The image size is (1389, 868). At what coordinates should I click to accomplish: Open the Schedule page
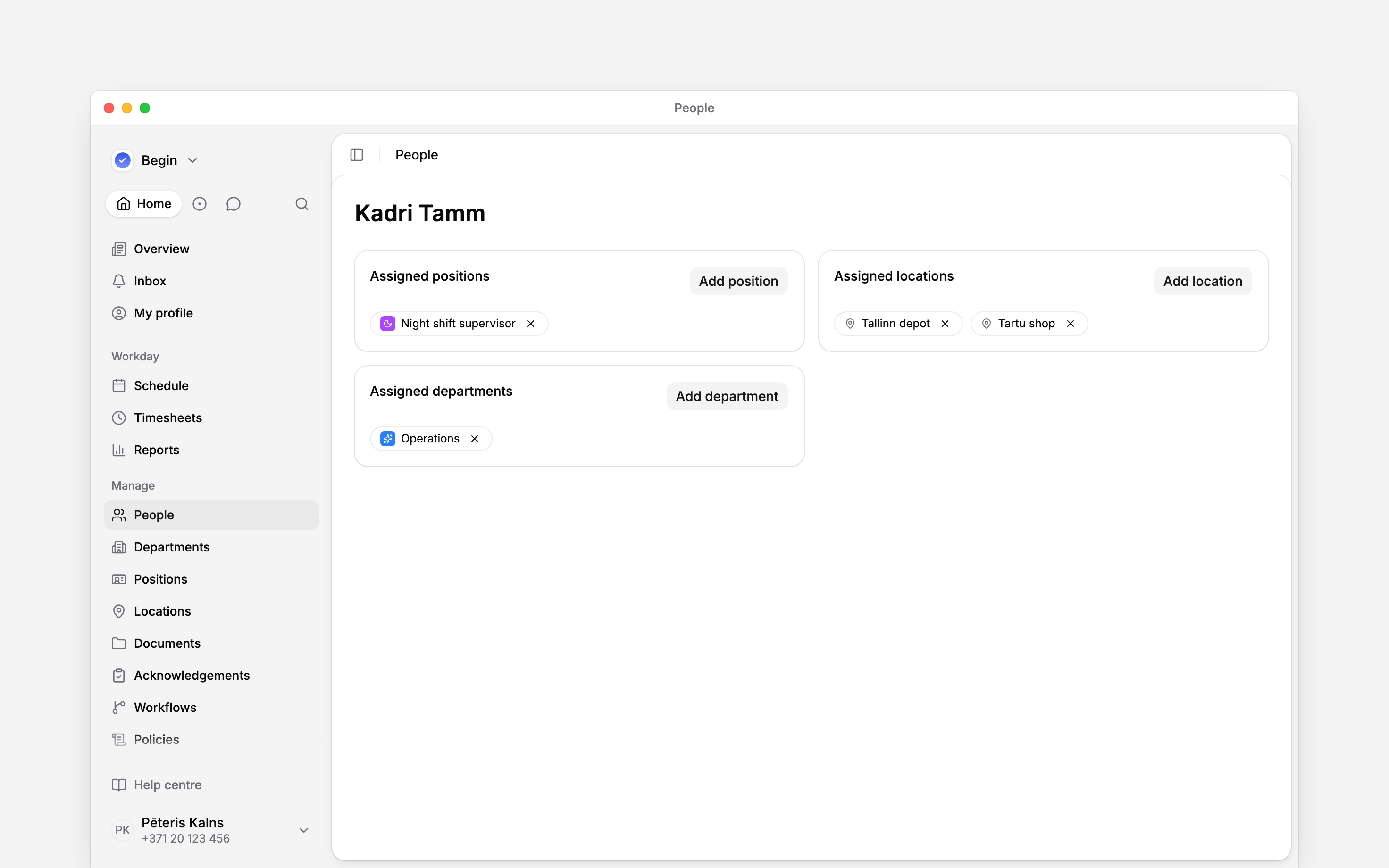pos(211,386)
